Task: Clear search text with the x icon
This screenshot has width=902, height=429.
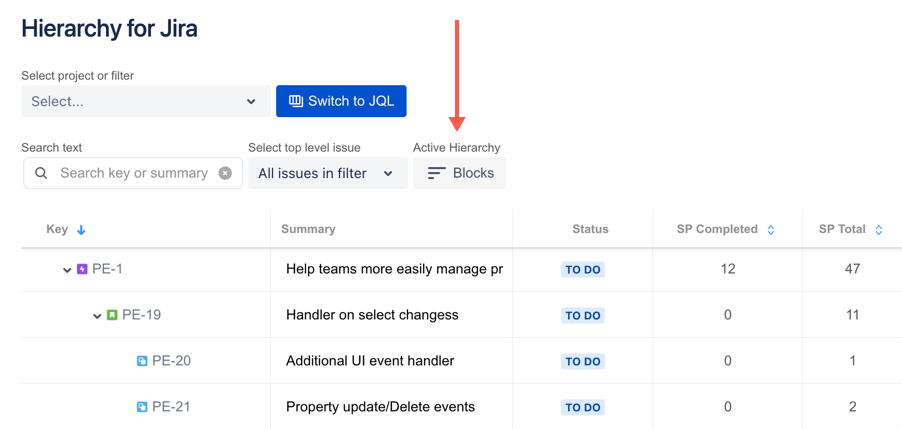Action: point(225,173)
